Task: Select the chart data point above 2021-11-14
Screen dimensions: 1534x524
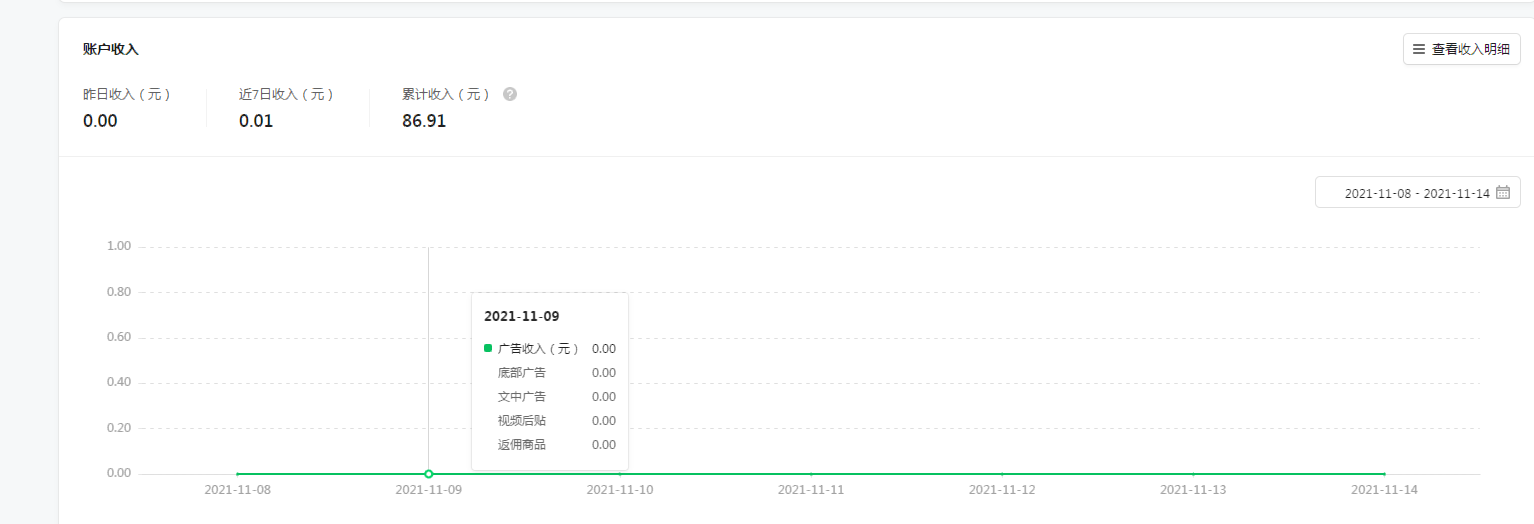Action: click(1384, 473)
